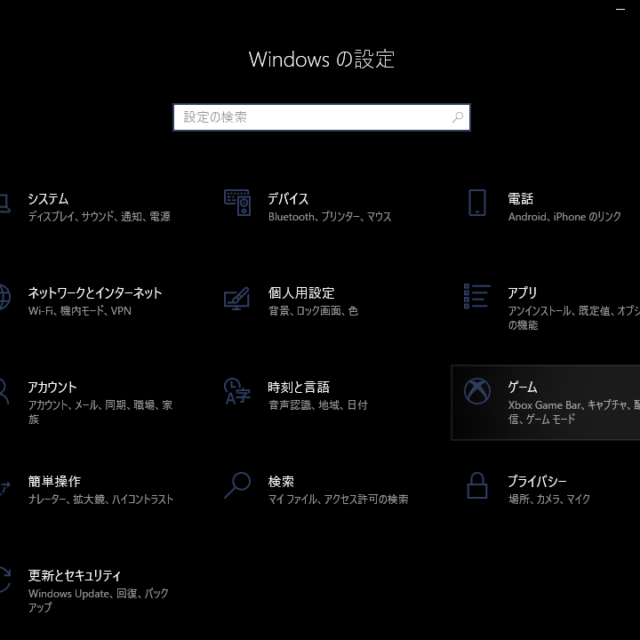Click the Privacy (プライバシー) padlock icon
This screenshot has height=640, width=640.
coord(477,485)
